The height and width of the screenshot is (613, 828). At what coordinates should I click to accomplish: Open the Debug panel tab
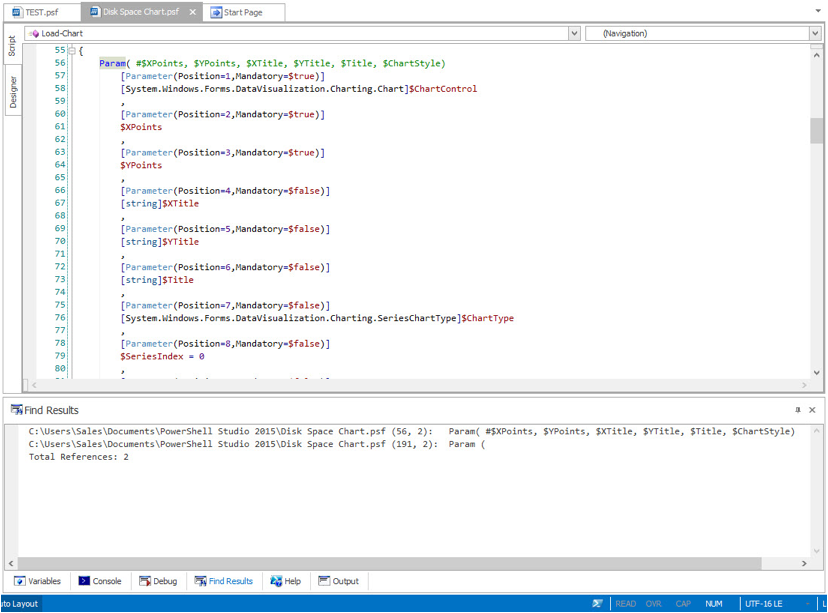point(158,581)
